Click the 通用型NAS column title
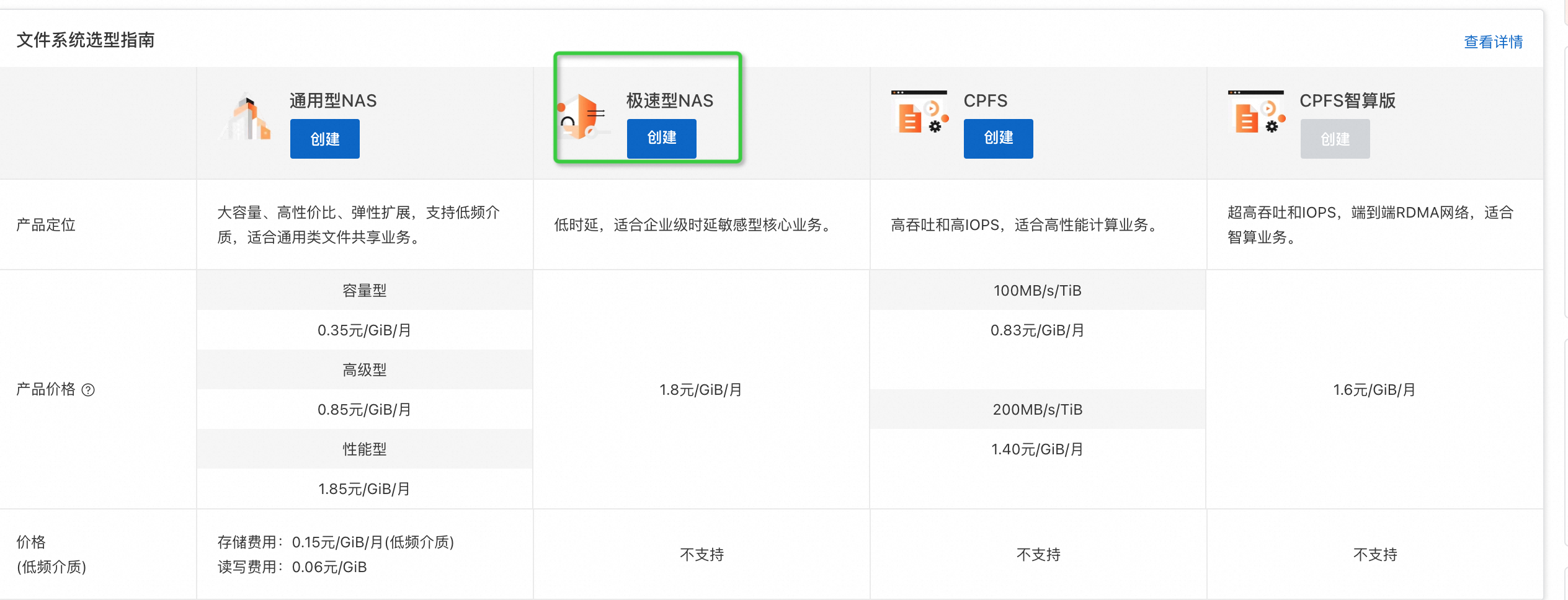 [x=333, y=100]
